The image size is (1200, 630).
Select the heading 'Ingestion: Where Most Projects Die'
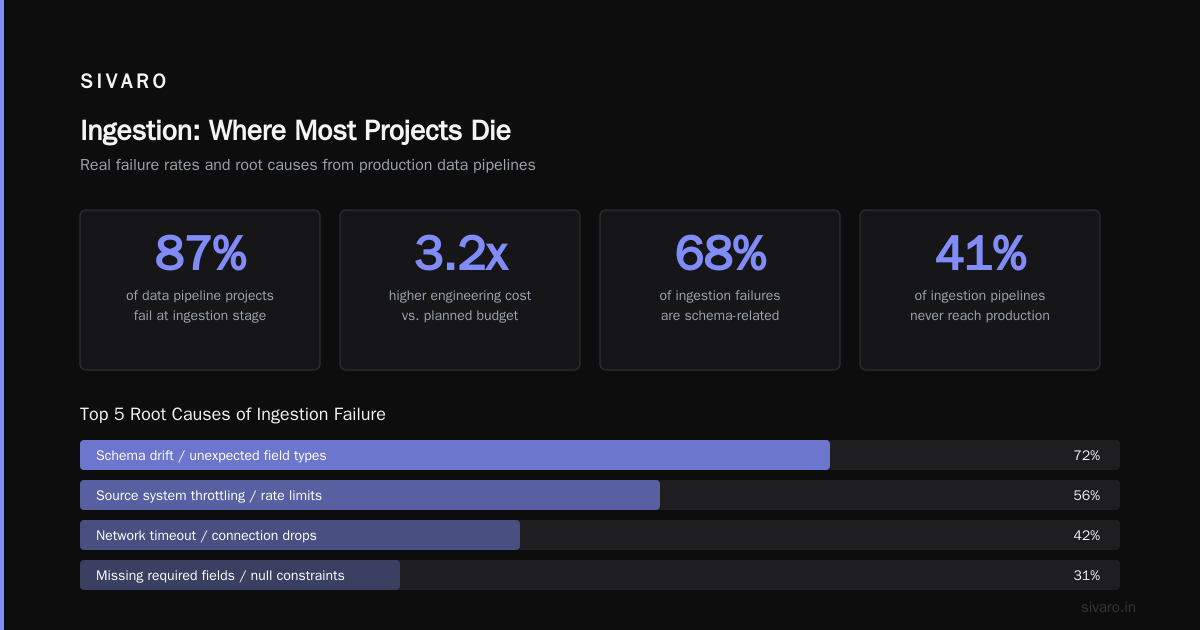295,131
